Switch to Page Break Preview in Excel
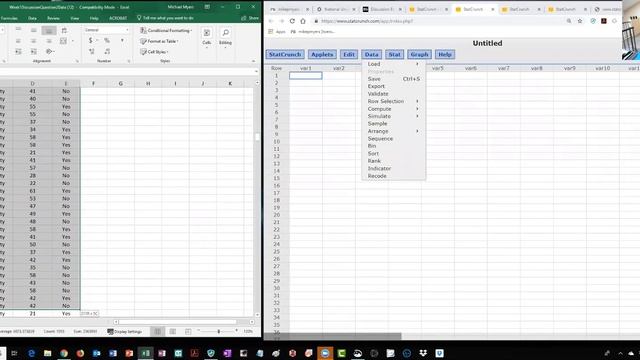The height and width of the screenshot is (360, 640). [188, 331]
